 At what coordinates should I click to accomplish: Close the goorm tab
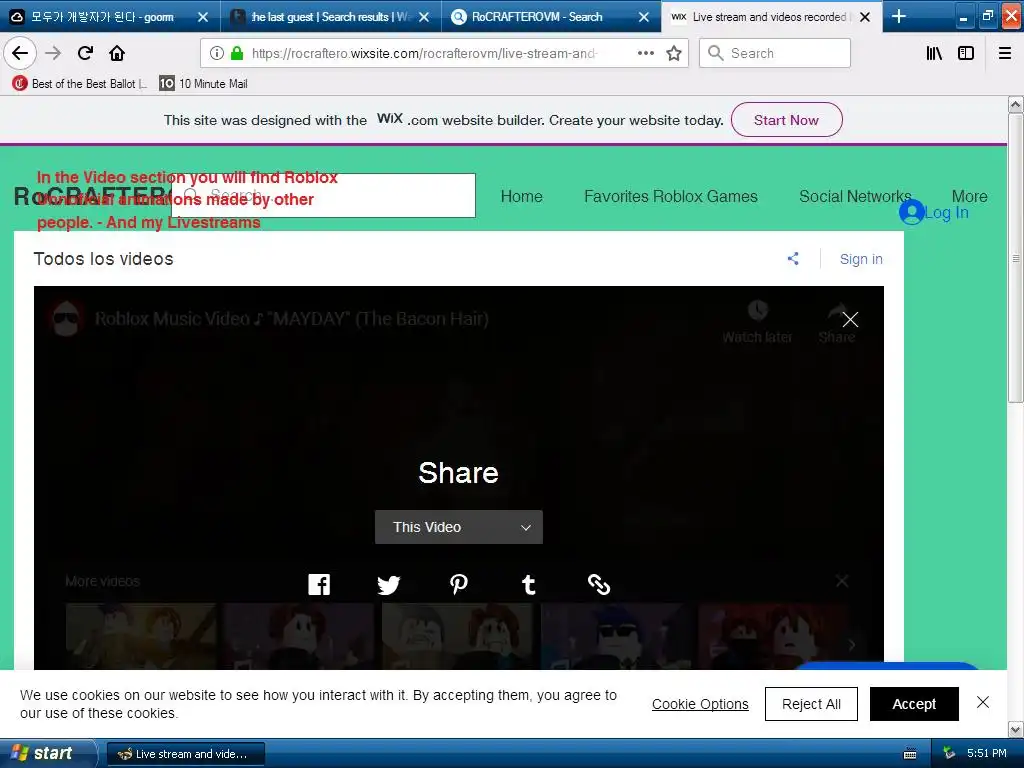203,17
